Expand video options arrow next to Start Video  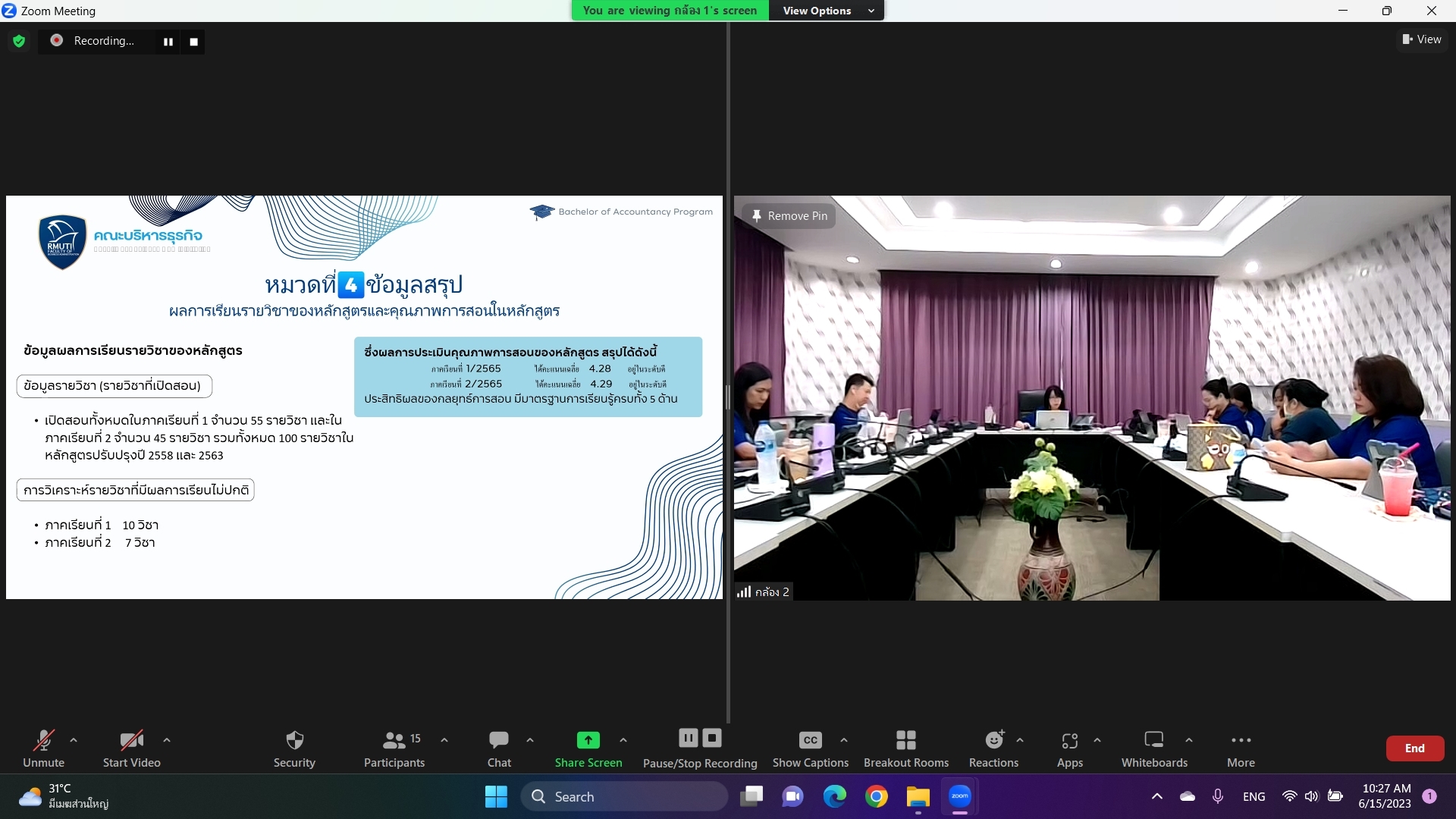(167, 739)
